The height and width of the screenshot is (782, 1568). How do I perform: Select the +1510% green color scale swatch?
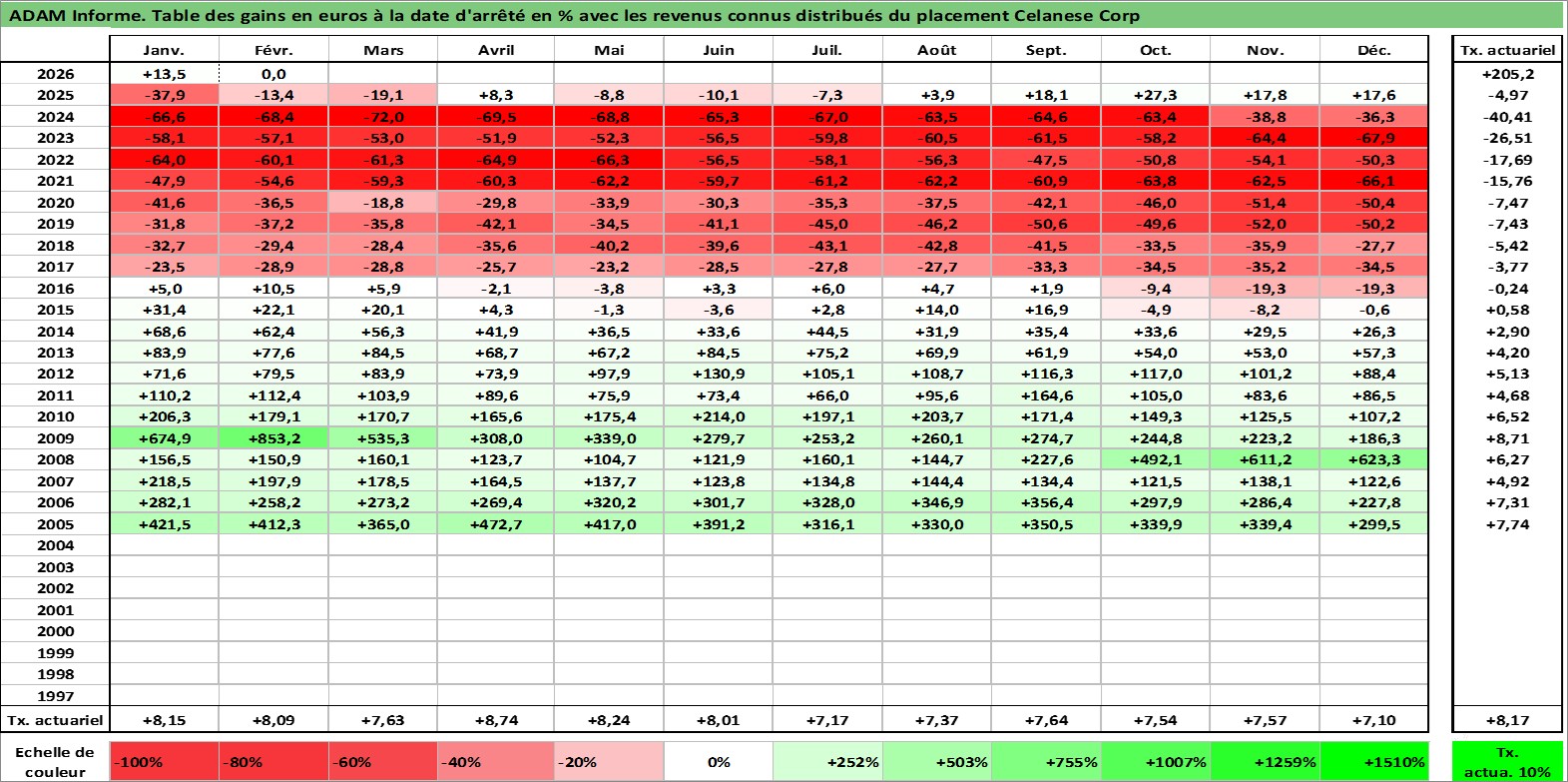click(x=1374, y=762)
